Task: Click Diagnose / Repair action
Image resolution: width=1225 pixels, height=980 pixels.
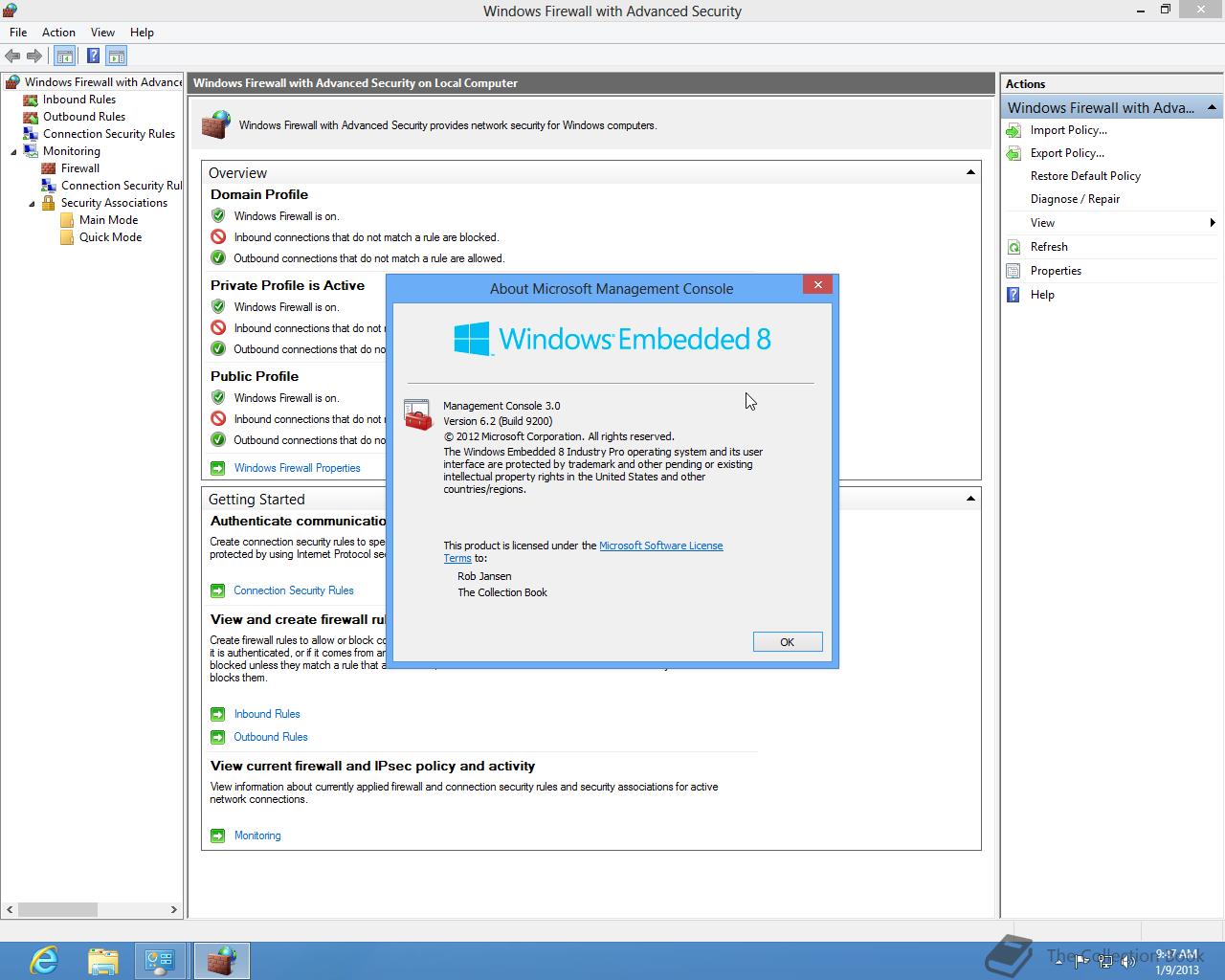Action: pyautogui.click(x=1075, y=199)
